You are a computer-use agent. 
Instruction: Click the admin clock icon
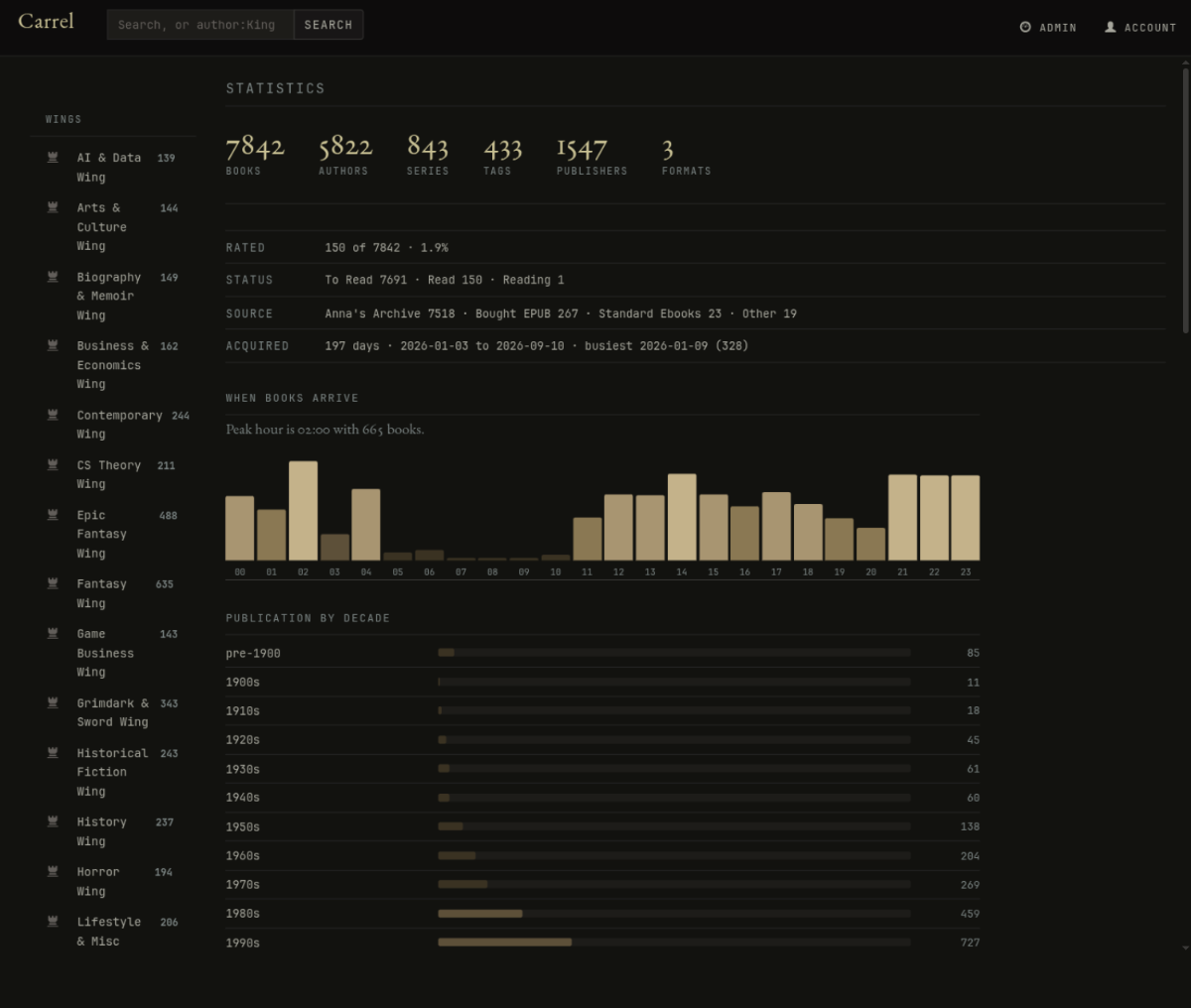1025,27
